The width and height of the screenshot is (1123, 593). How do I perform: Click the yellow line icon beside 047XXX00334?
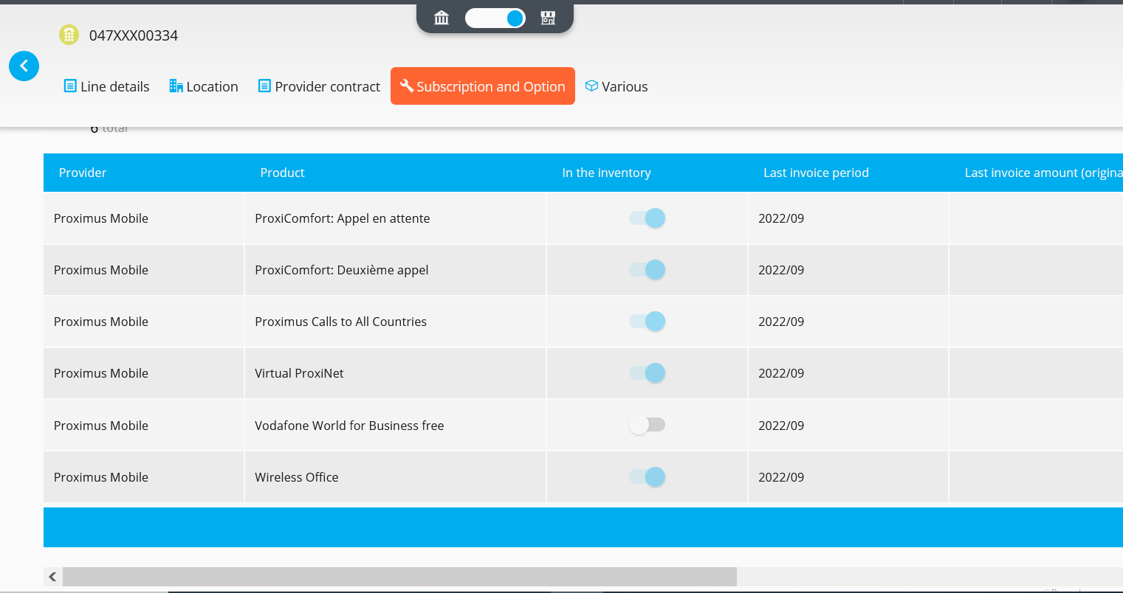[x=69, y=35]
